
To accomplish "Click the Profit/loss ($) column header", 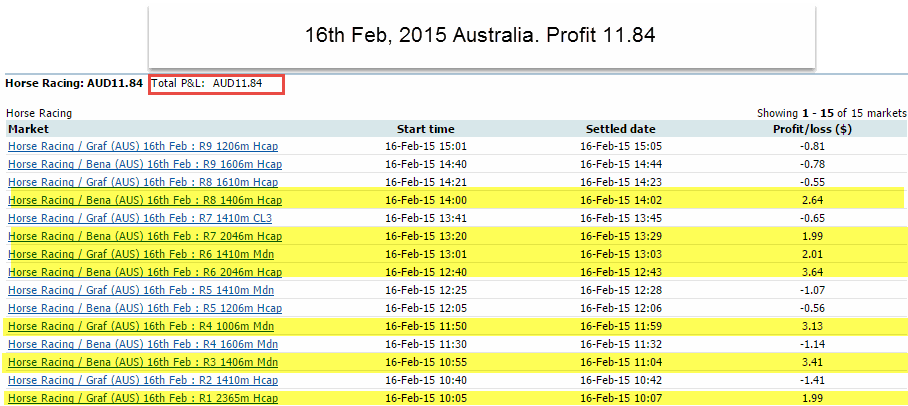I will click(x=812, y=129).
